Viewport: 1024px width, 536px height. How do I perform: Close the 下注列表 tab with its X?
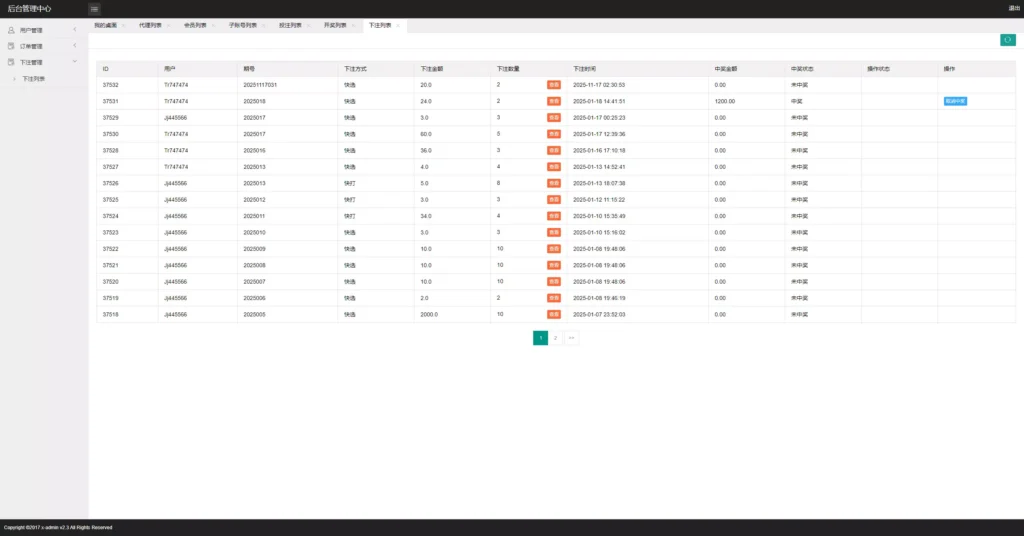coord(397,25)
